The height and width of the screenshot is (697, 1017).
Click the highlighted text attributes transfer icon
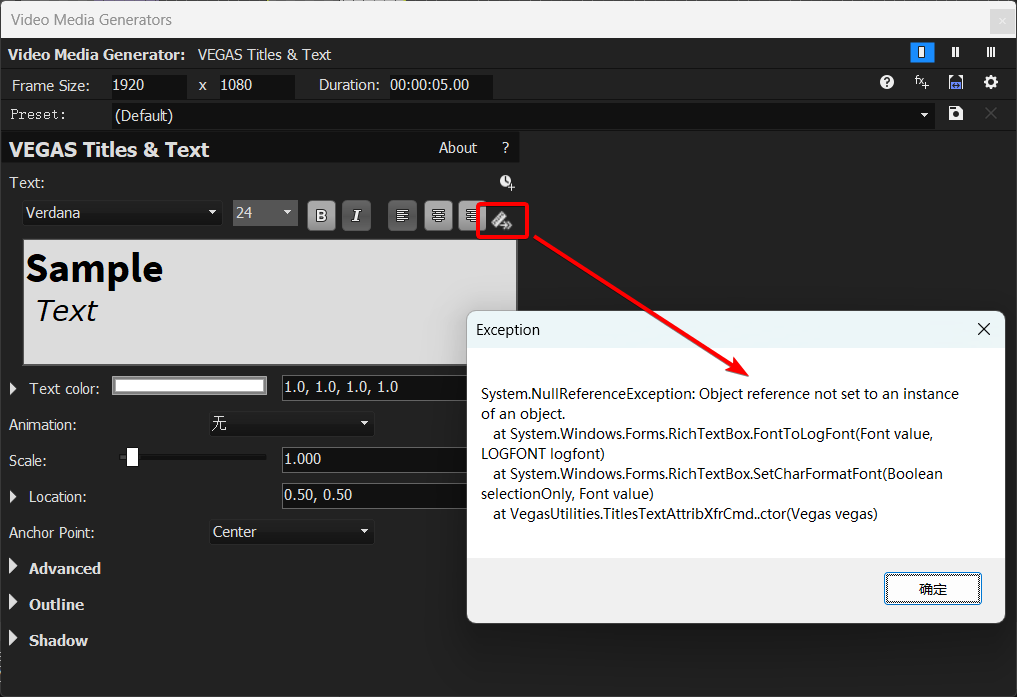pyautogui.click(x=502, y=218)
